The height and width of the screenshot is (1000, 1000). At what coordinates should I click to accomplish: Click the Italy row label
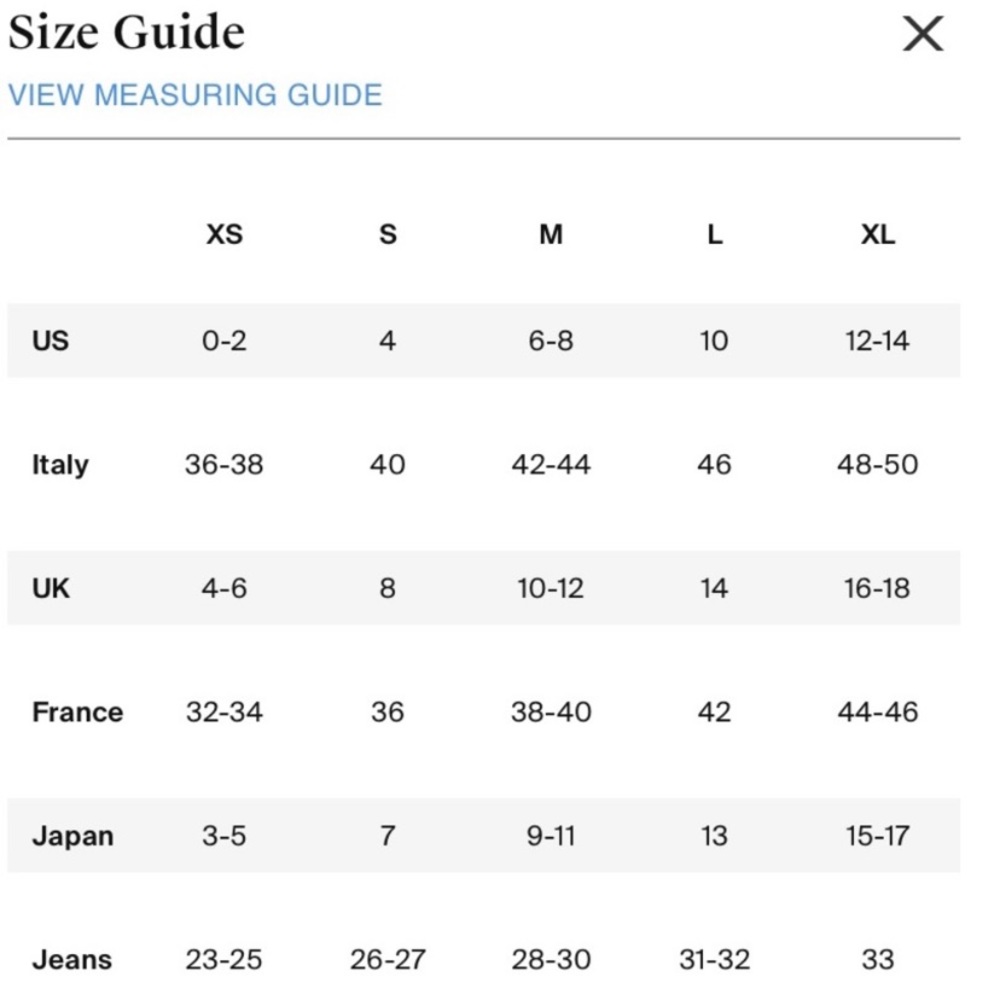[60, 465]
